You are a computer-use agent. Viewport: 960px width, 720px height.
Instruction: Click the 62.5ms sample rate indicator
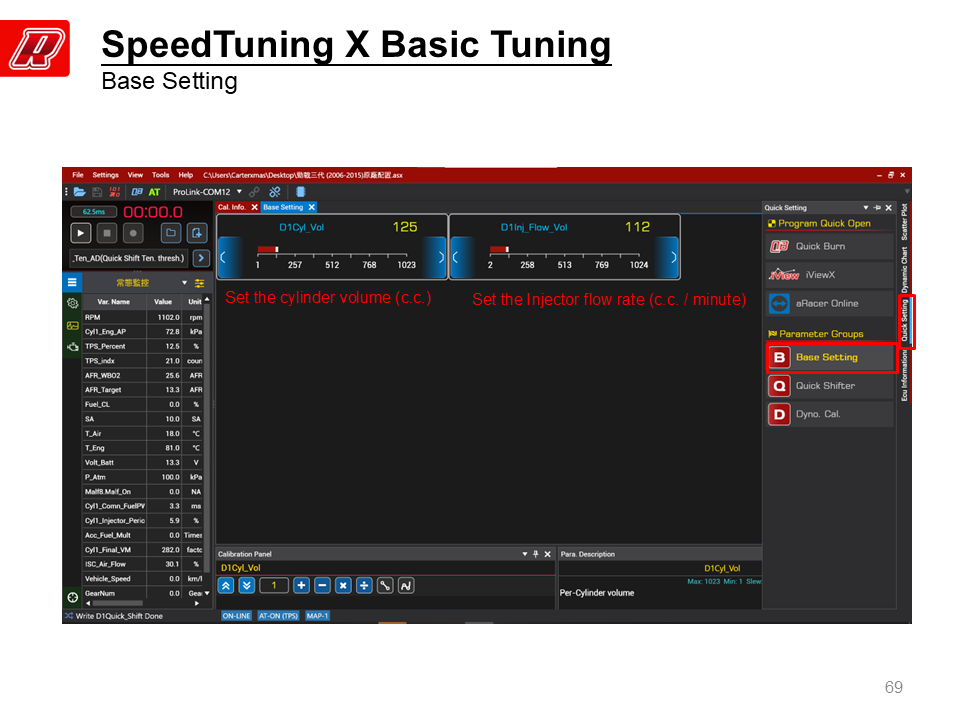point(94,212)
